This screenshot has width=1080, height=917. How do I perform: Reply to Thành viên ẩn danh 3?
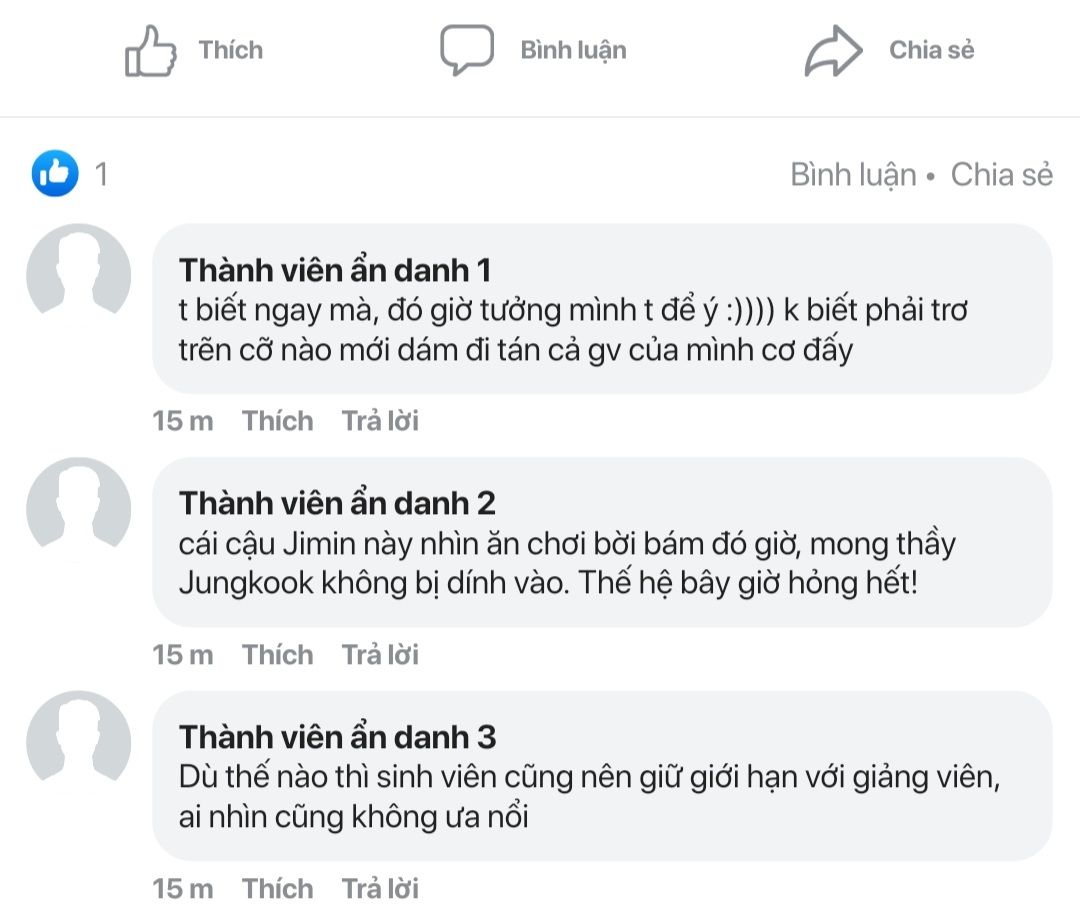point(380,889)
